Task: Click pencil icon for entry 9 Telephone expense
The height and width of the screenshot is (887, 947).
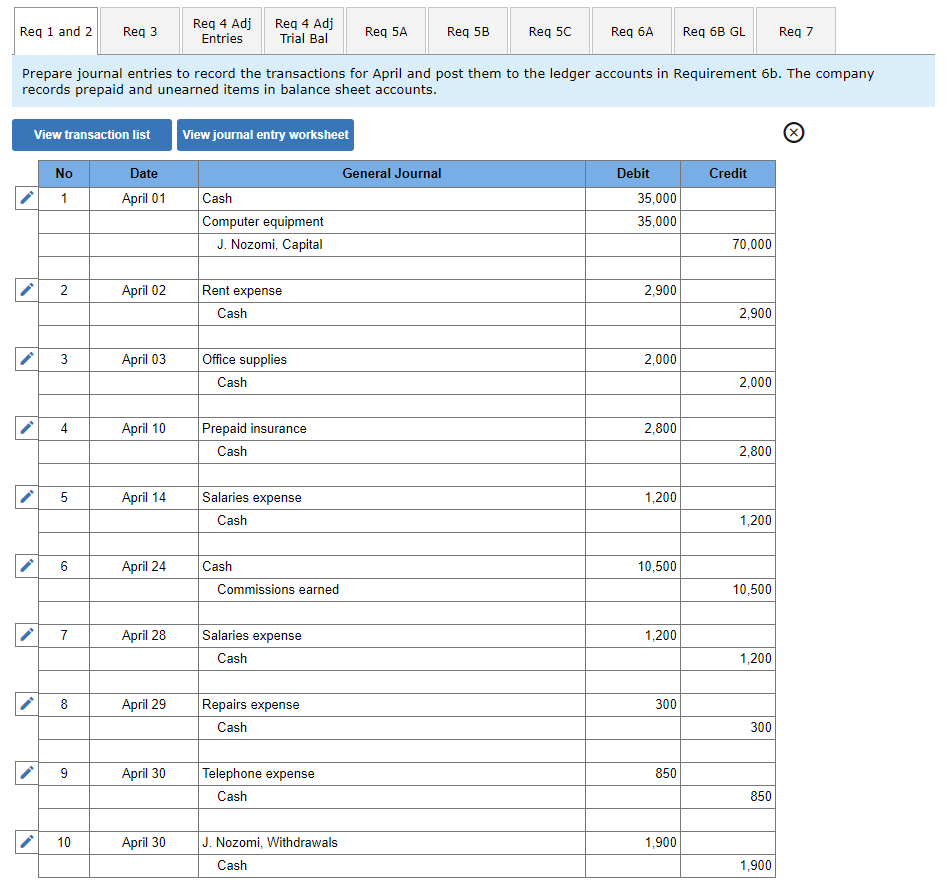Action: point(27,773)
